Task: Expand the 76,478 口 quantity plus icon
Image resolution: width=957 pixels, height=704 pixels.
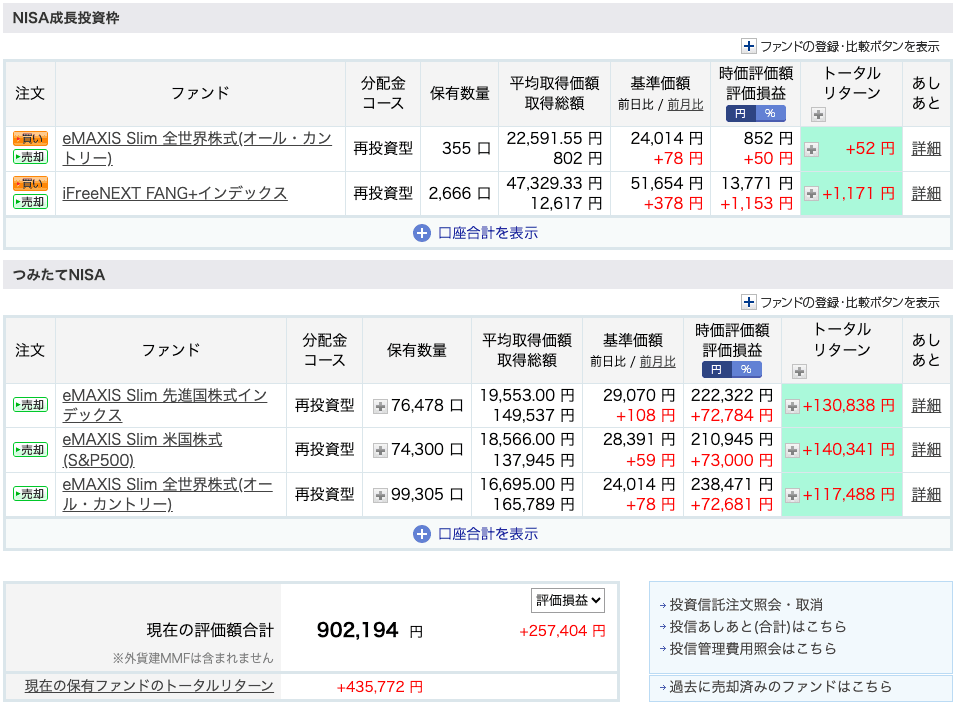Action: (x=380, y=406)
